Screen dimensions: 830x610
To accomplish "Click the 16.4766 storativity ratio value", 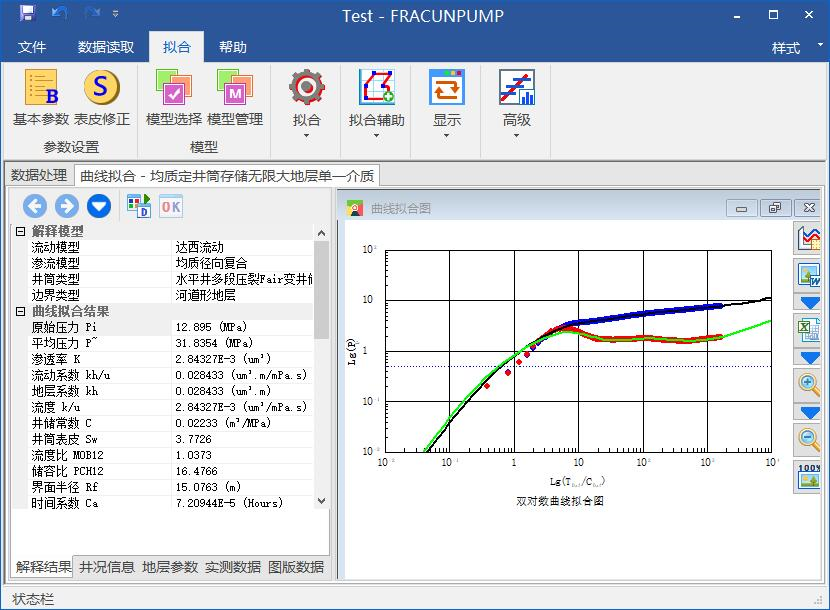I will [196, 471].
